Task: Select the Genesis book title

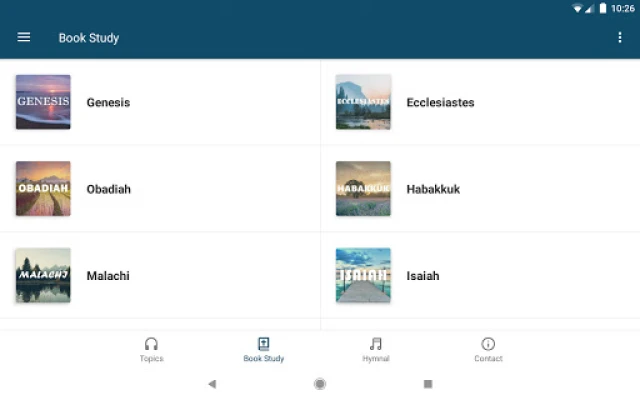Action: (108, 102)
